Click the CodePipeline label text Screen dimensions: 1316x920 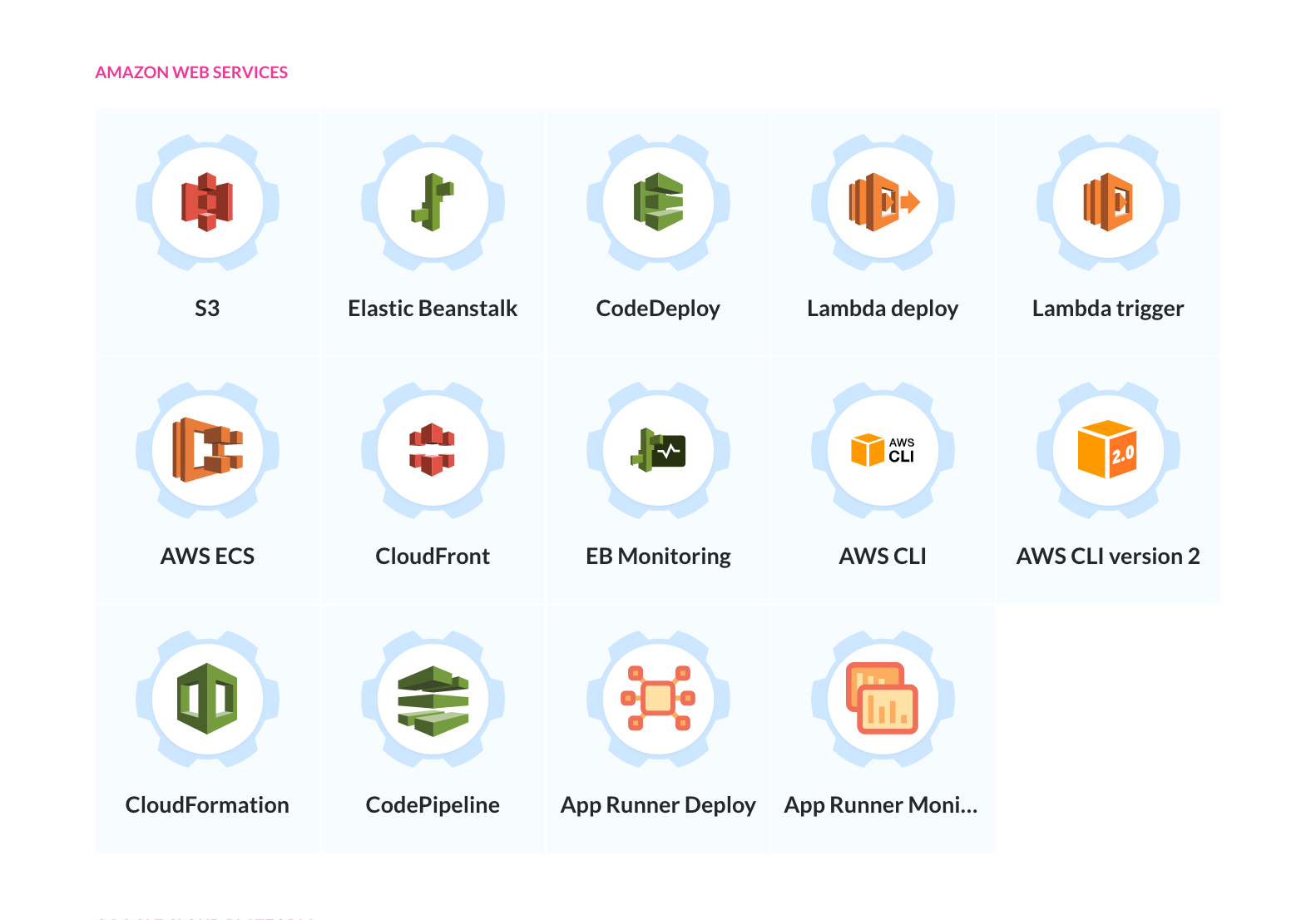pos(433,805)
